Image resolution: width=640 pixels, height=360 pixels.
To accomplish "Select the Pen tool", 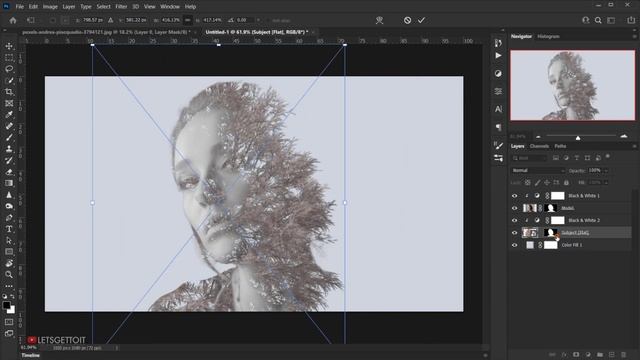I will 9,218.
